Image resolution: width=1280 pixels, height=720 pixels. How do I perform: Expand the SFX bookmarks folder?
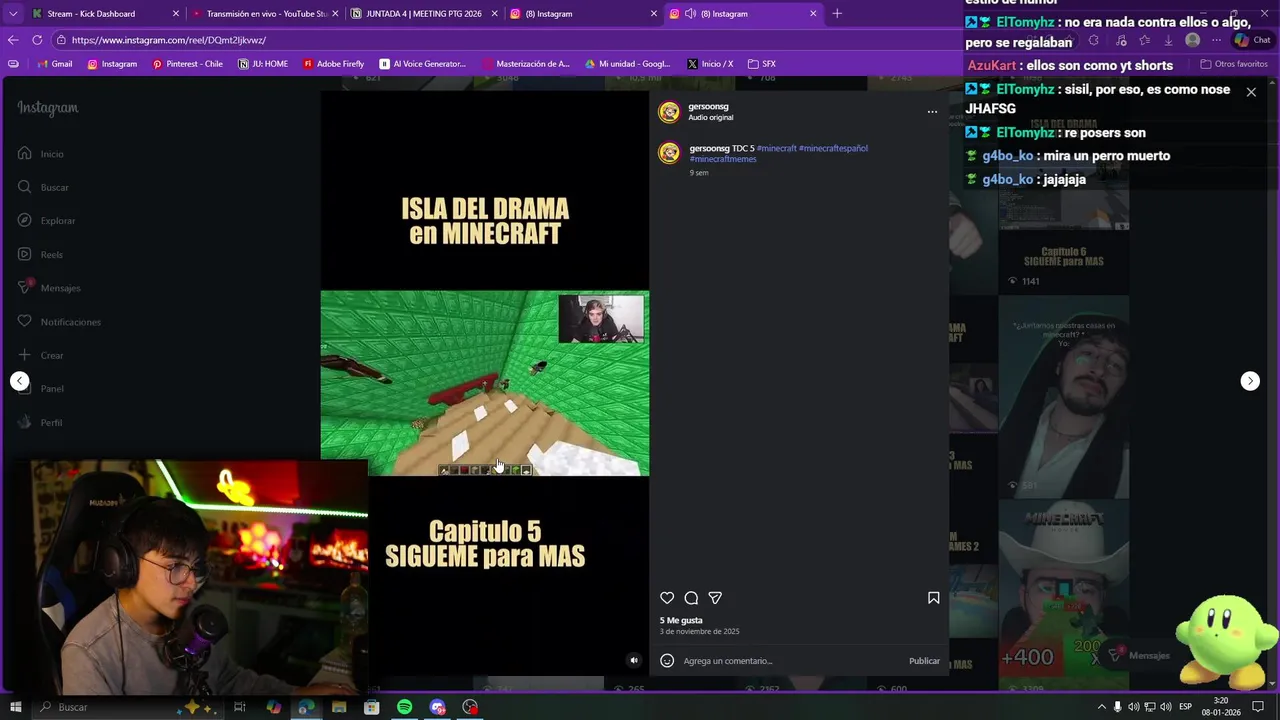[x=762, y=64]
